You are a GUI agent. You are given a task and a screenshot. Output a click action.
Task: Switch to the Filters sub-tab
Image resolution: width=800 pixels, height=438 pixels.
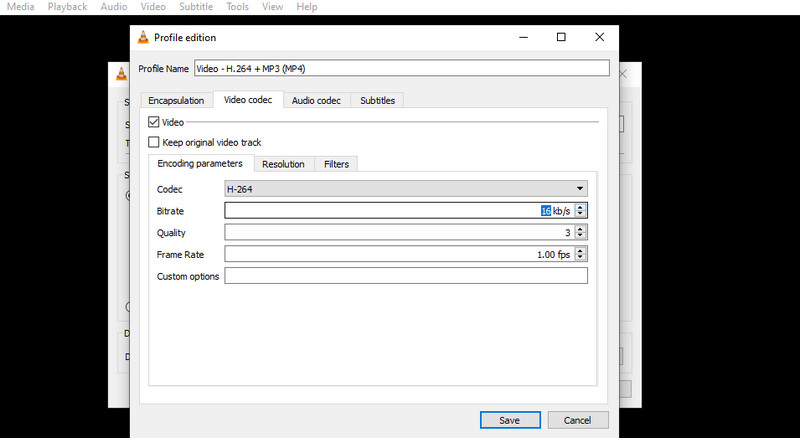[x=336, y=164]
